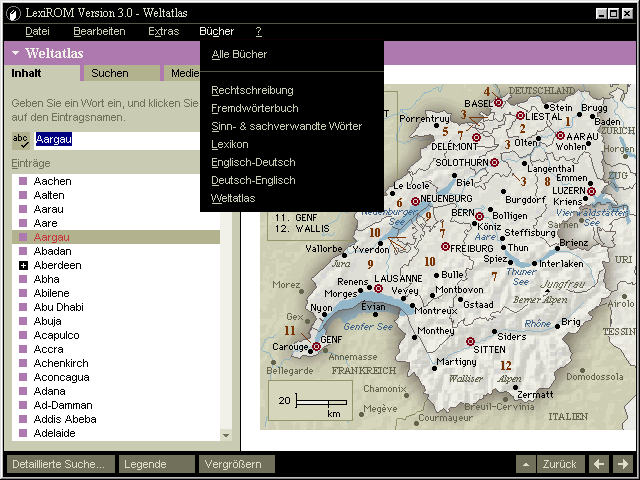The height and width of the screenshot is (480, 640).
Task: Click the abc spell-check icon
Action: coord(20,140)
